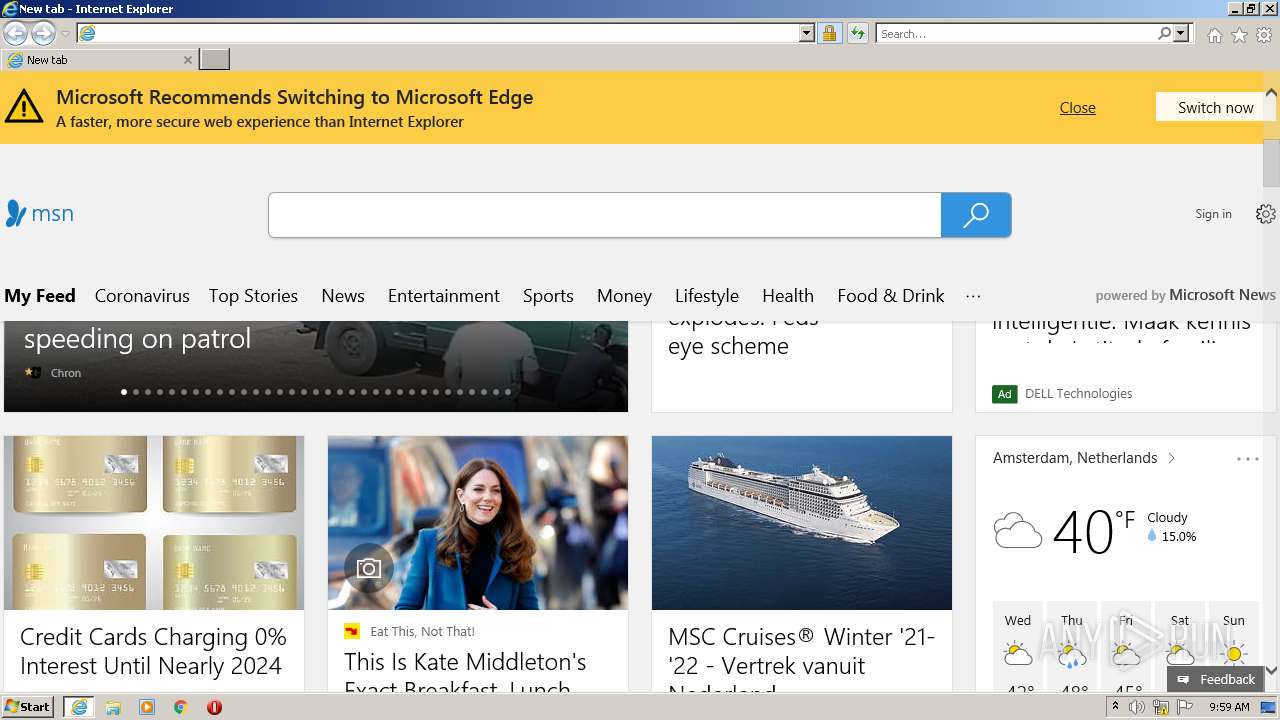The height and width of the screenshot is (720, 1280).
Task: Click the toolbar search magnifier icon
Action: point(1164,33)
